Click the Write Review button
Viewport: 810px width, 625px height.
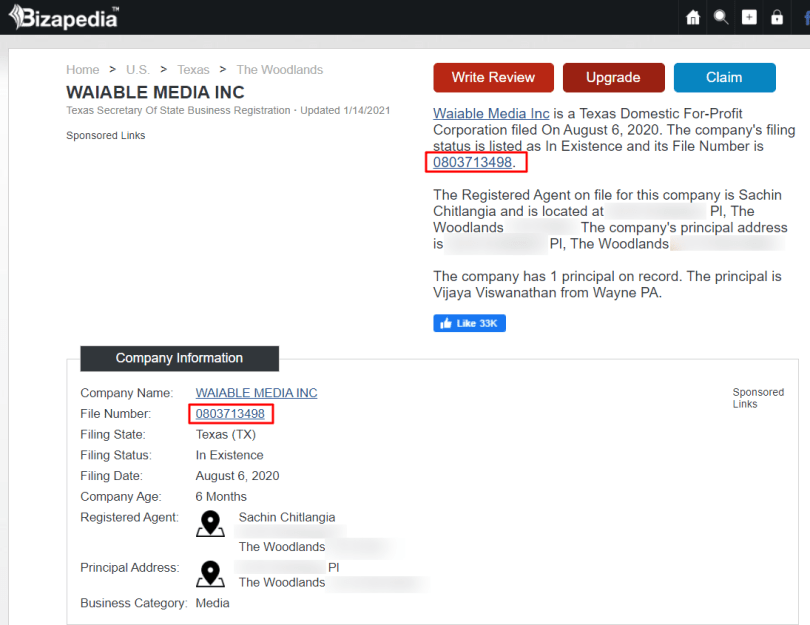493,78
